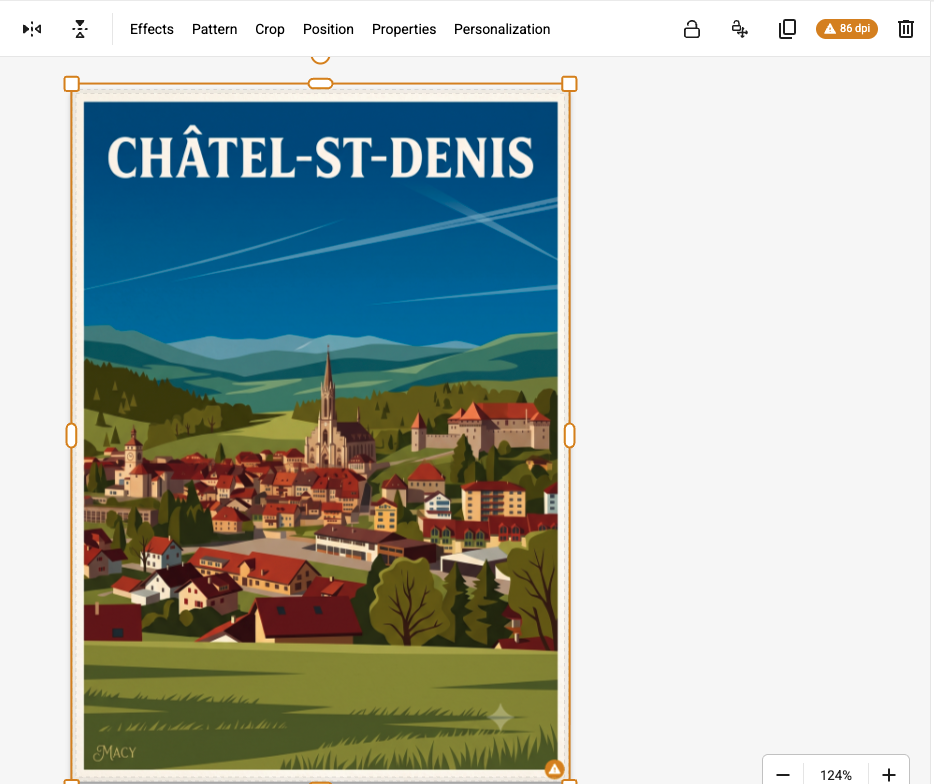The width and height of the screenshot is (934, 784).
Task: Zoom out with the minus button
Action: point(783,774)
